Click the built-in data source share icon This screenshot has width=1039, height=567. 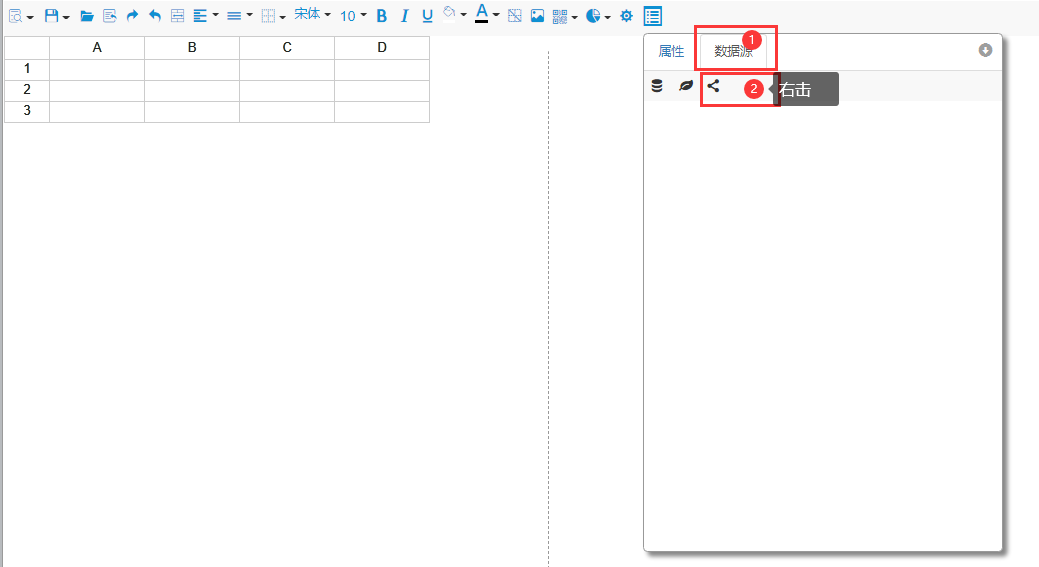pyautogui.click(x=713, y=85)
